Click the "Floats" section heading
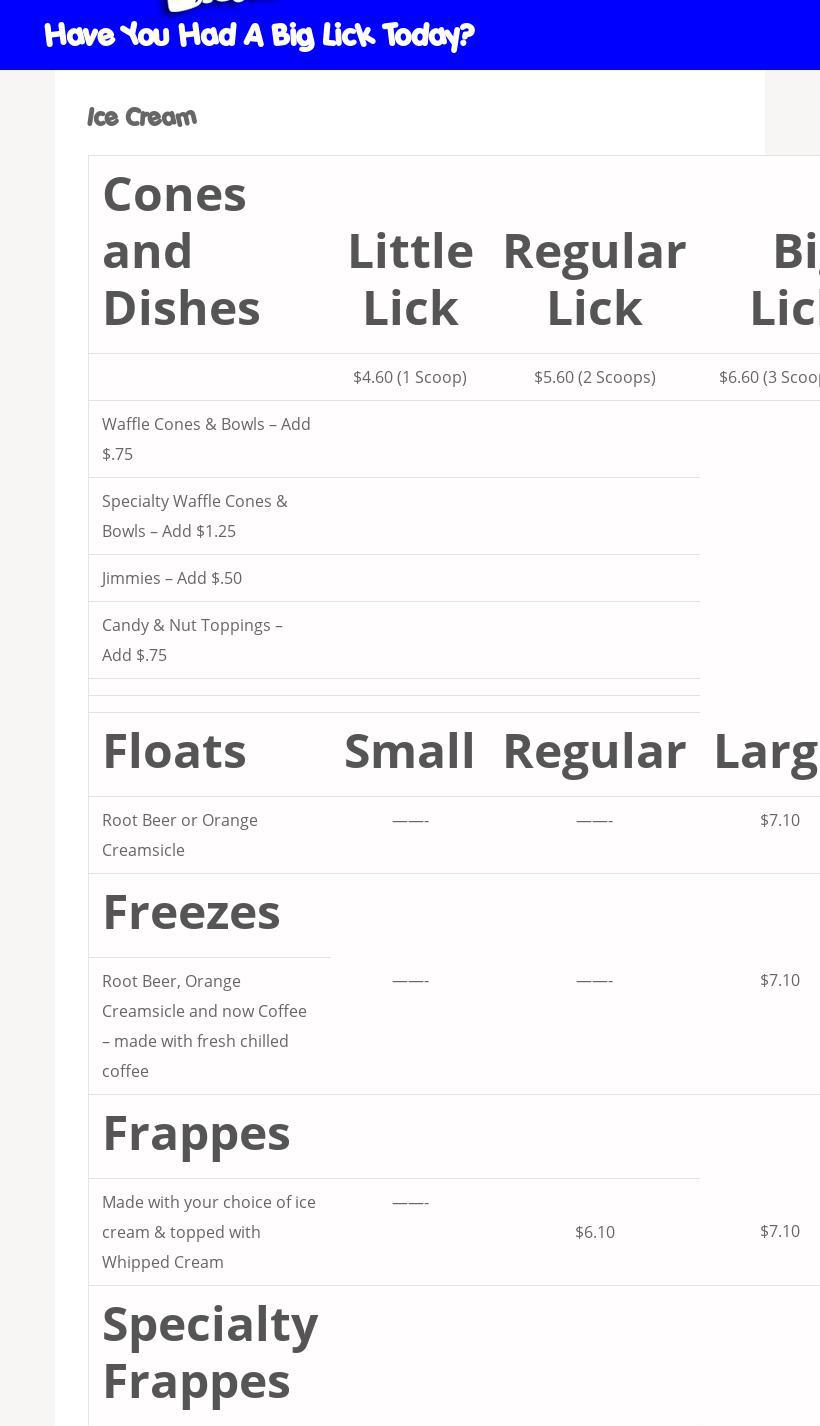820x1426 pixels. click(174, 750)
